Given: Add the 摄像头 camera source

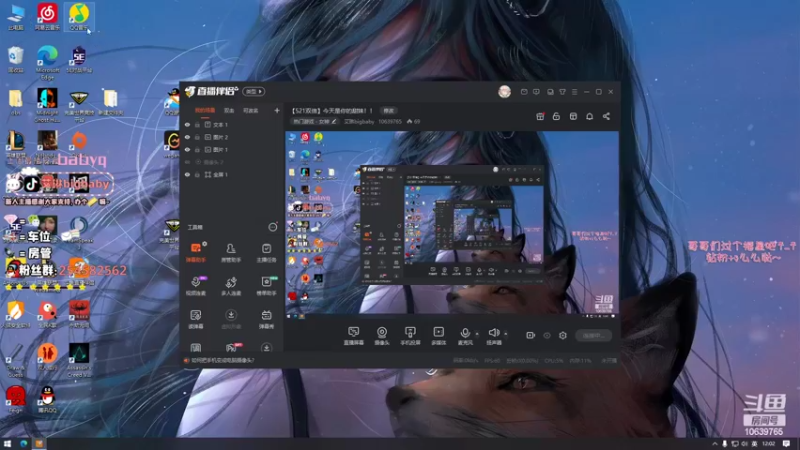Looking at the screenshot, I should (382, 336).
